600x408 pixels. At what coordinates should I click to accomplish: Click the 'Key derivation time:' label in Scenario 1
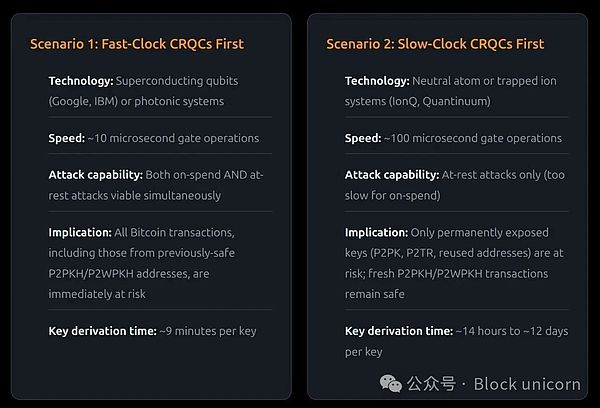100,330
